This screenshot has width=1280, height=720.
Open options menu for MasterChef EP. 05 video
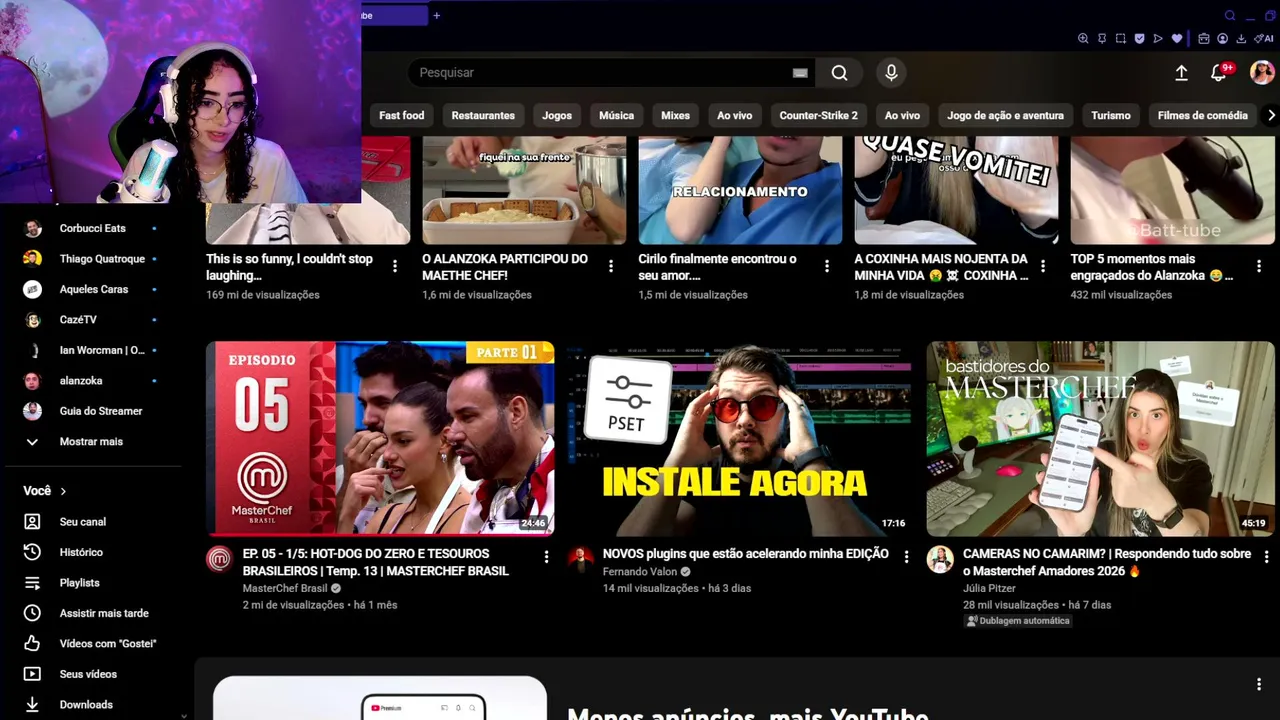(x=546, y=556)
